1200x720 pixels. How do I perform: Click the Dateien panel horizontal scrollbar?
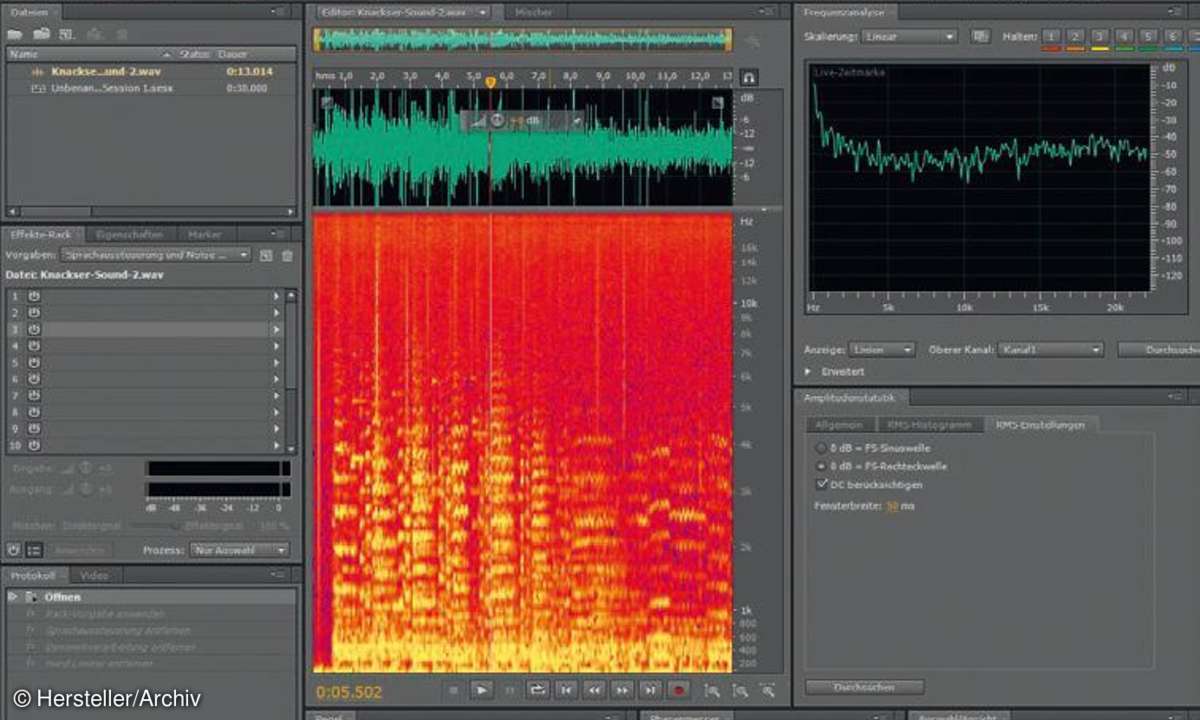(152, 212)
